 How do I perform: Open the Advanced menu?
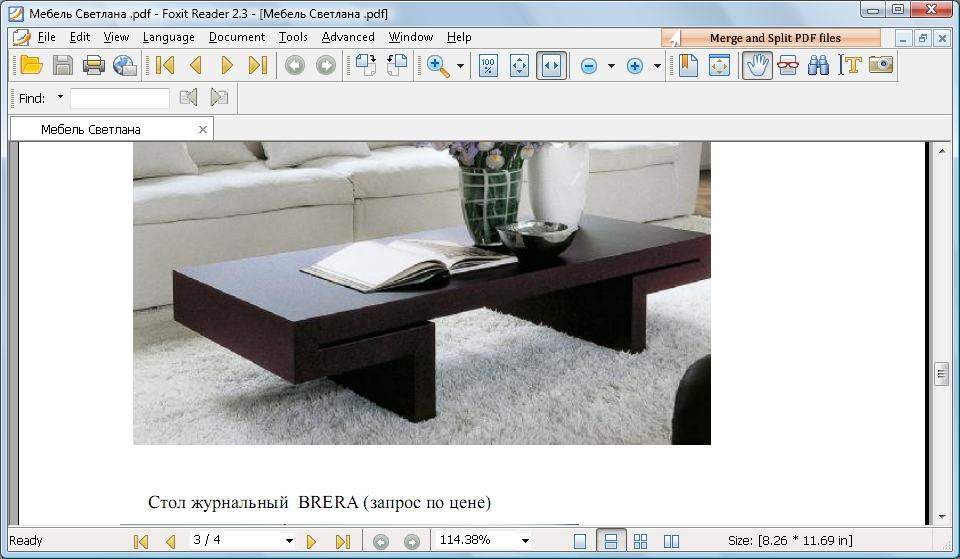point(348,37)
